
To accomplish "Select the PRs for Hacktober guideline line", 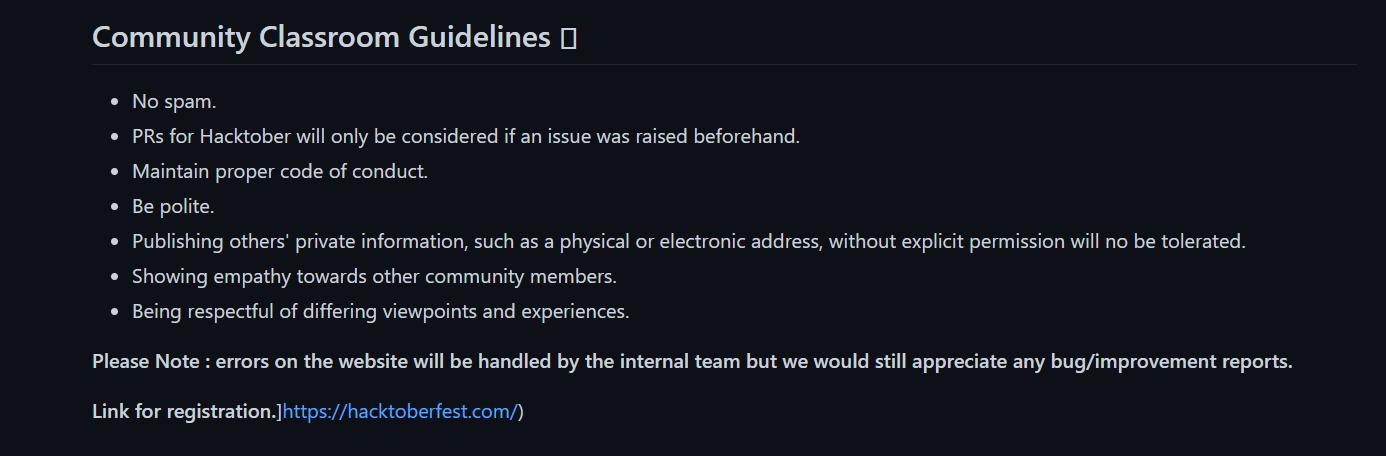I will (x=466, y=136).
